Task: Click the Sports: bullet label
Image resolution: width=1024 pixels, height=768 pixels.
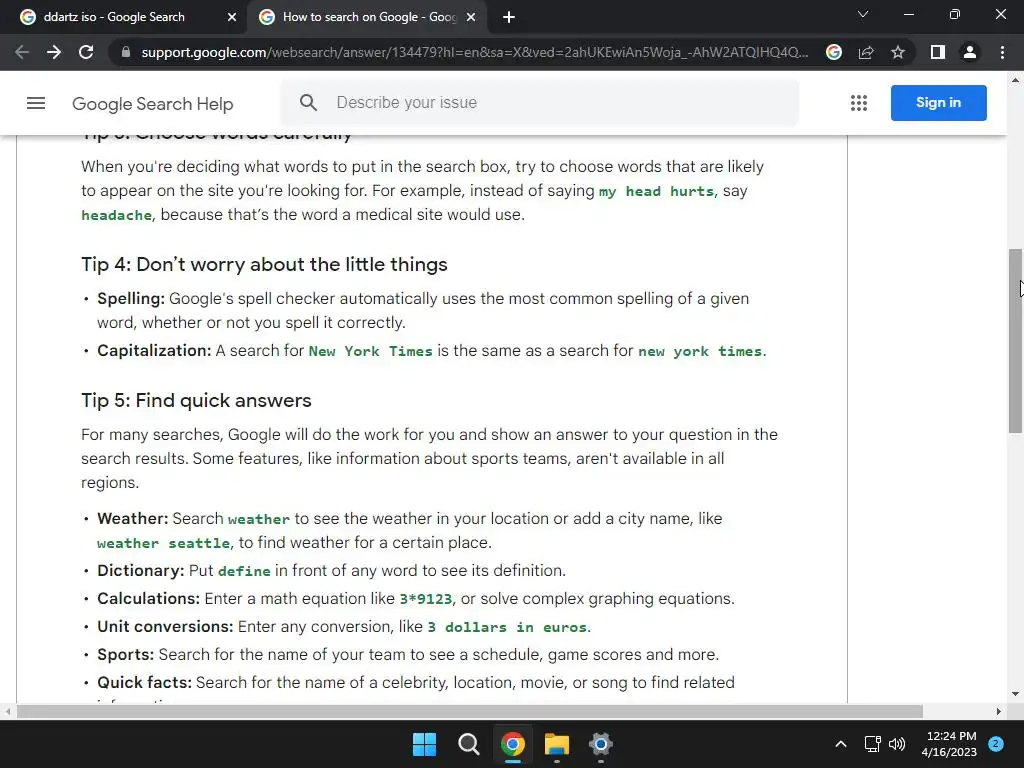Action: (x=125, y=655)
